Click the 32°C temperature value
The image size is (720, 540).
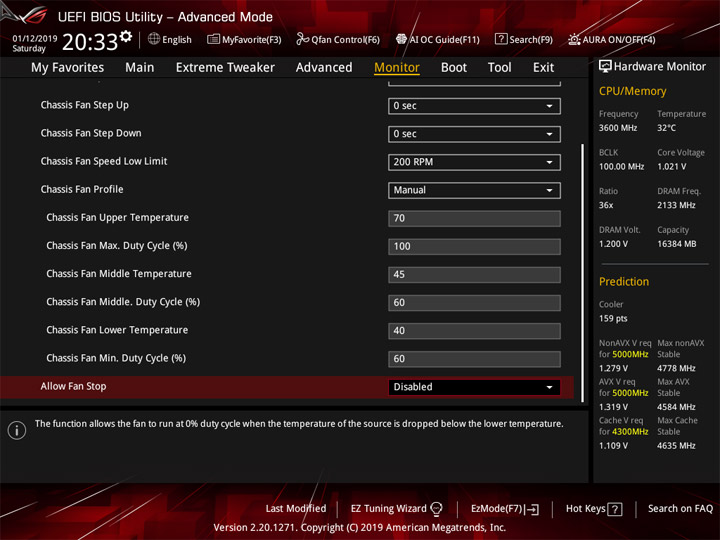click(x=666, y=128)
